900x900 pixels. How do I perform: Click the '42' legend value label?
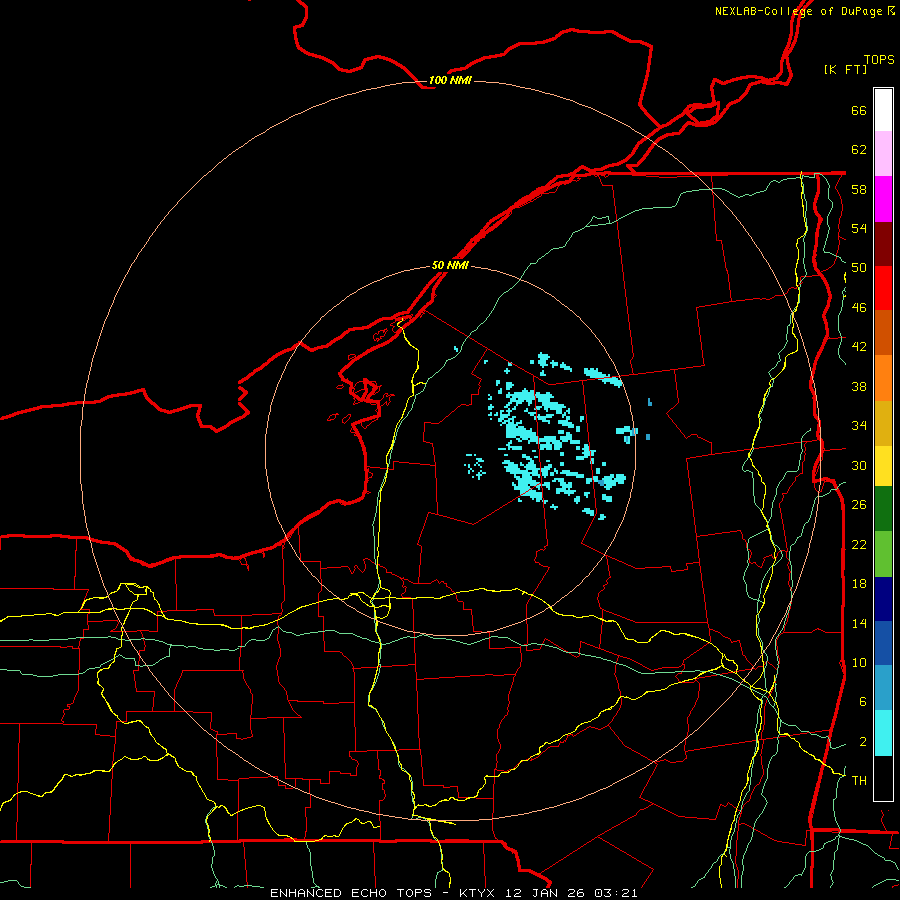click(859, 346)
